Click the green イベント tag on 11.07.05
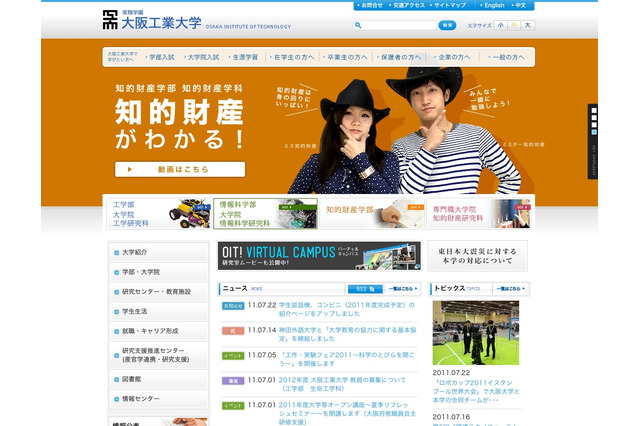This screenshot has width=640, height=426. tap(233, 356)
